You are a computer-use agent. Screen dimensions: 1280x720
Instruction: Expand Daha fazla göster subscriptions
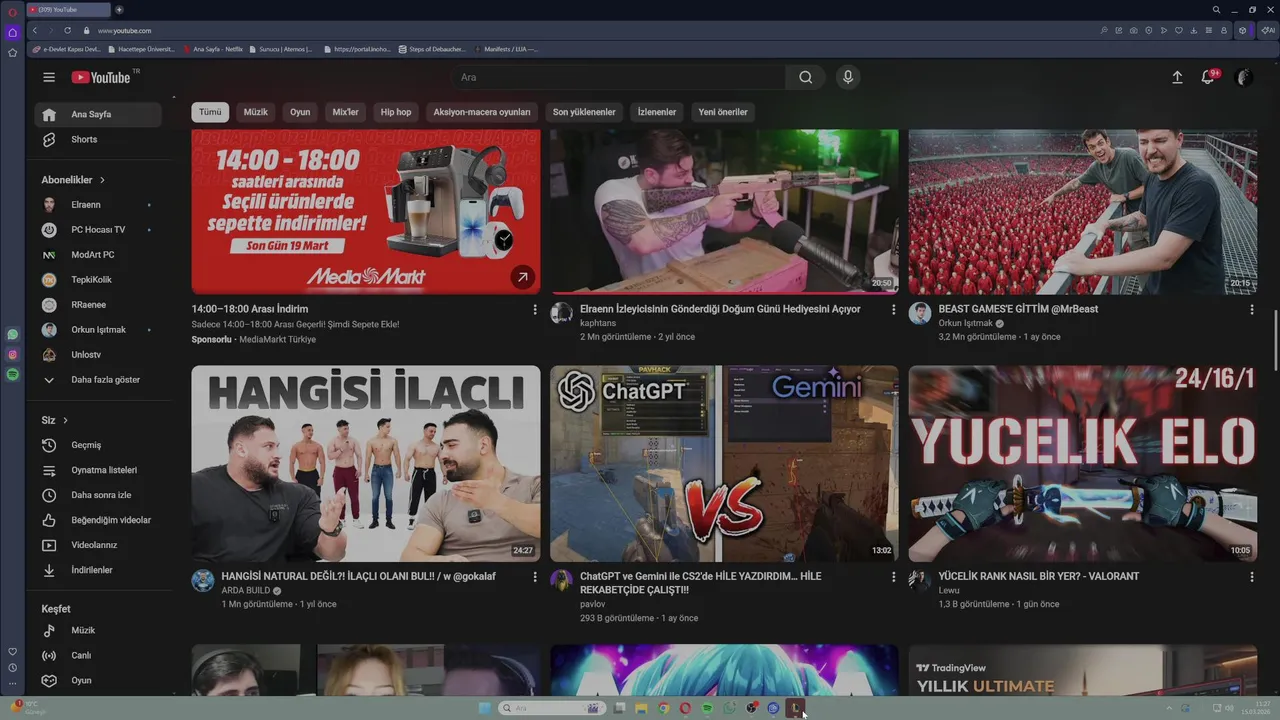tap(98, 380)
